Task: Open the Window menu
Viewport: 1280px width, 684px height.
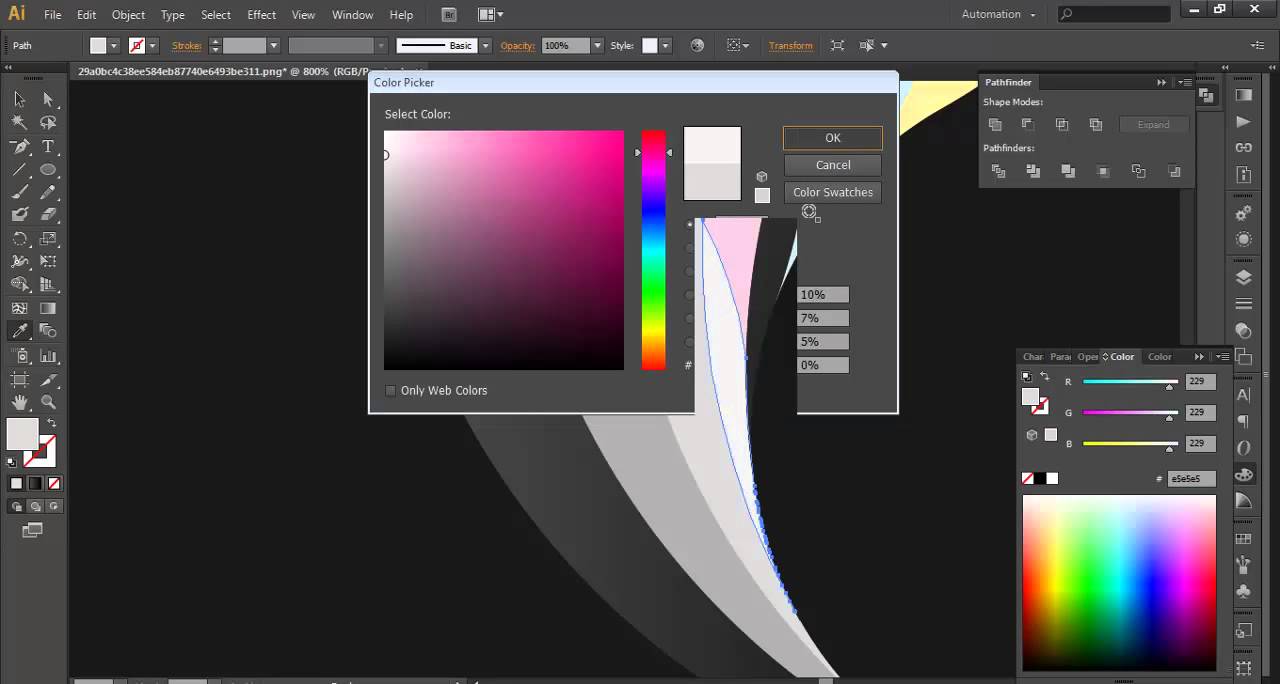Action: coord(352,15)
